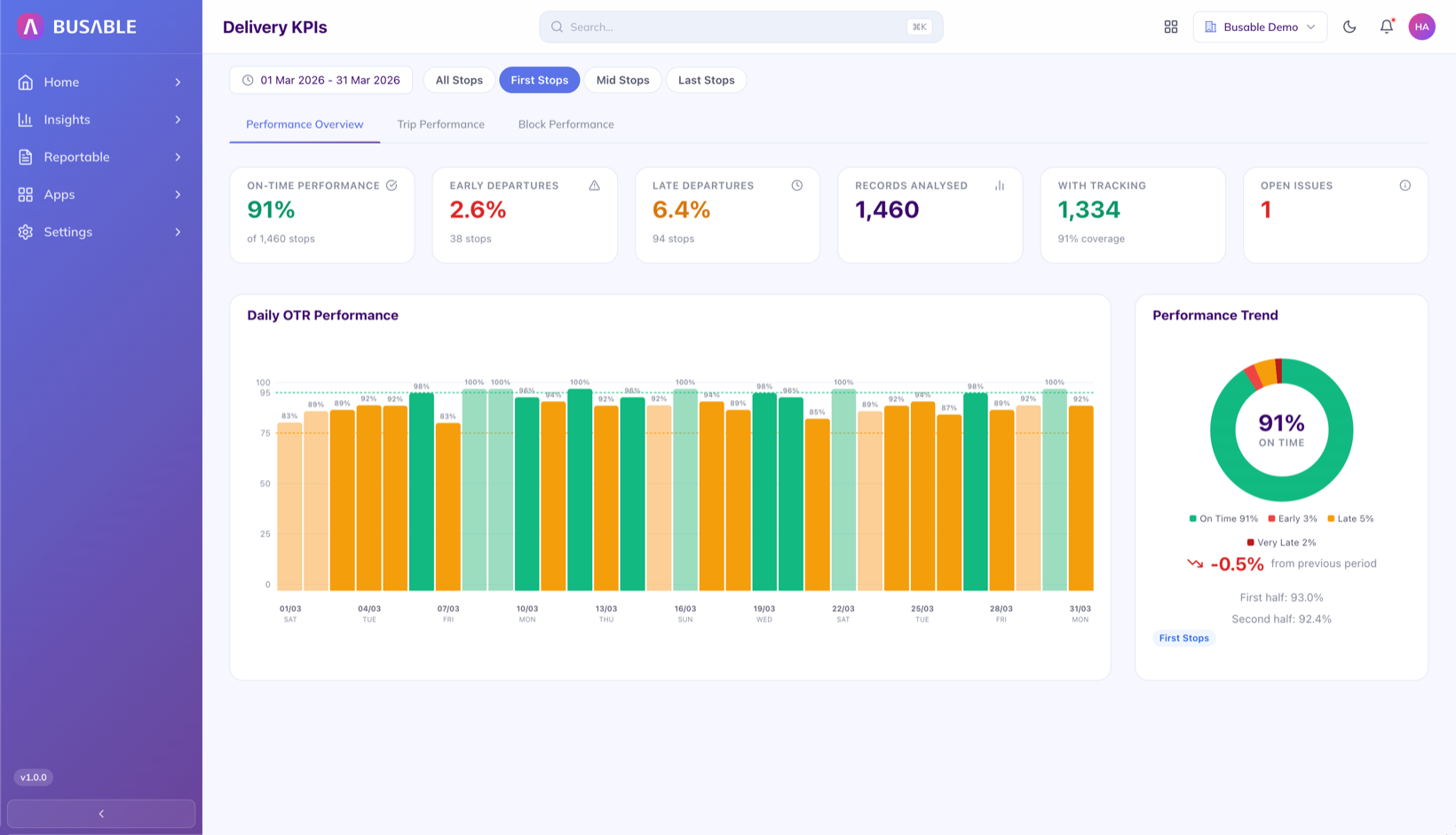Click the Early 3% legend entry
Image resolution: width=1456 pixels, height=835 pixels.
click(1293, 519)
